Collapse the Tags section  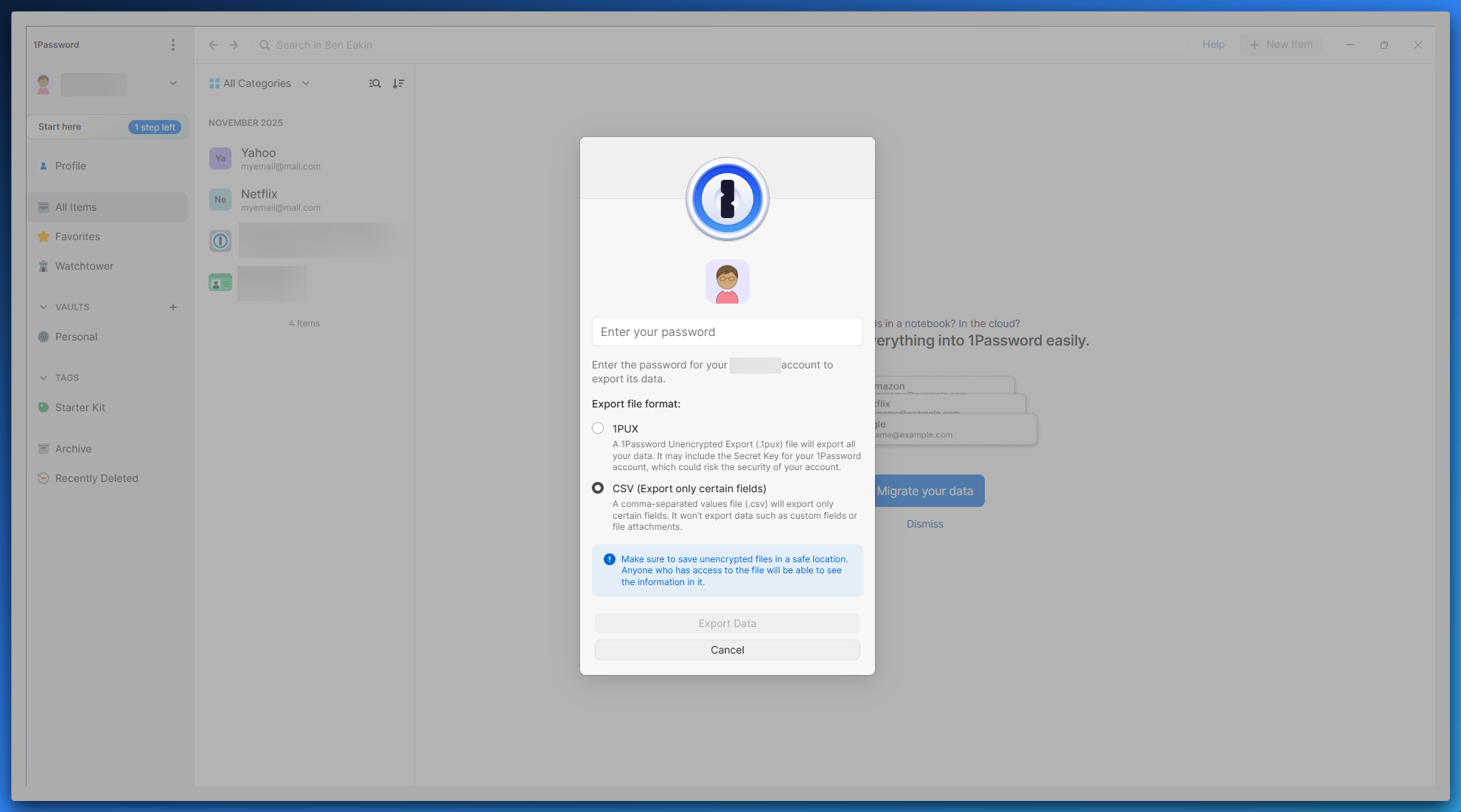43,378
